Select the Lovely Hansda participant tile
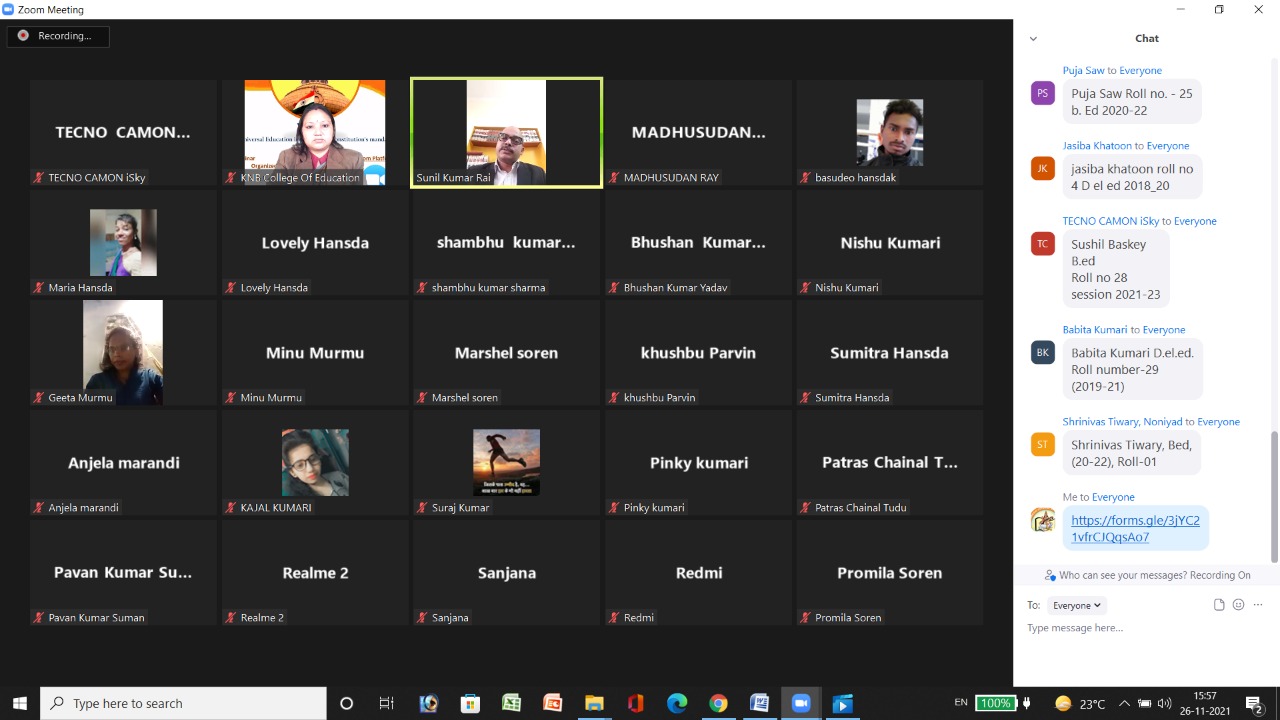Image resolution: width=1280 pixels, height=720 pixels. pos(315,242)
